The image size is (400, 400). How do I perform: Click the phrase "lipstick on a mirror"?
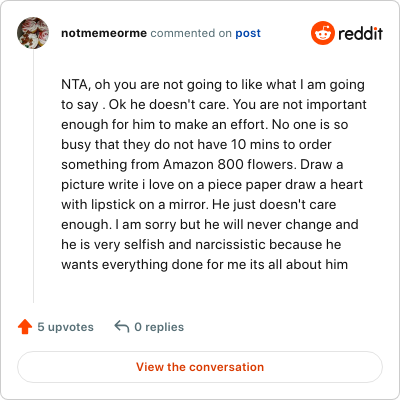150,204
